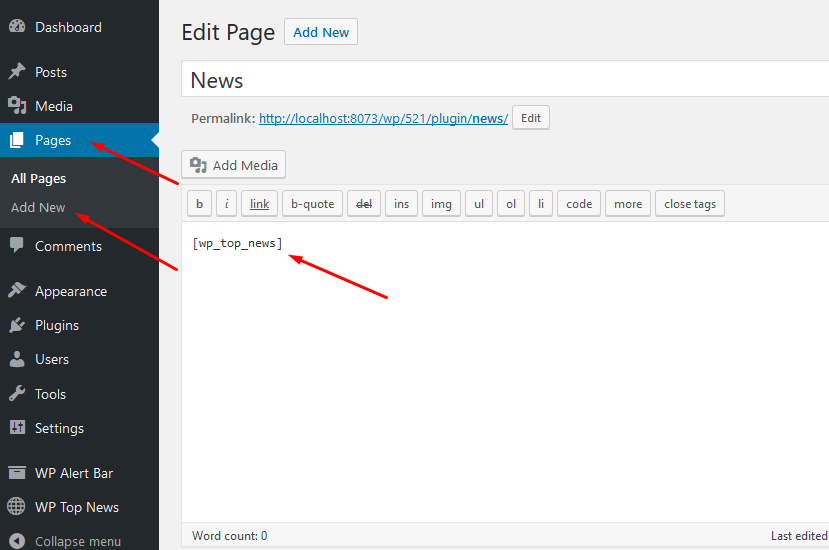The height and width of the screenshot is (550, 829).
Task: Click the Media sidebar icon
Action: coord(17,106)
